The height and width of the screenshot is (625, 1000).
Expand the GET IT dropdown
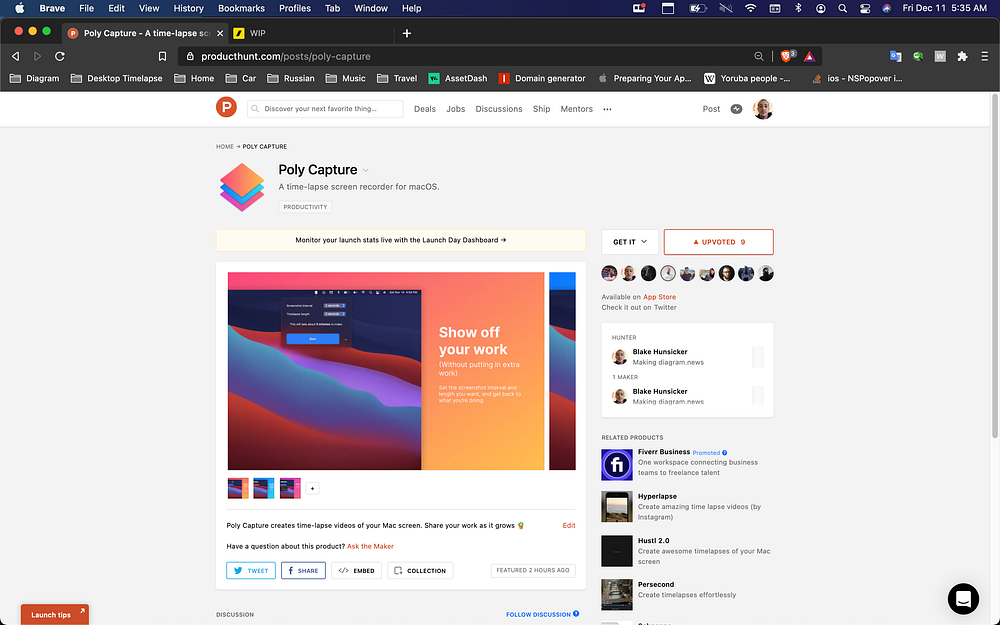click(x=629, y=242)
